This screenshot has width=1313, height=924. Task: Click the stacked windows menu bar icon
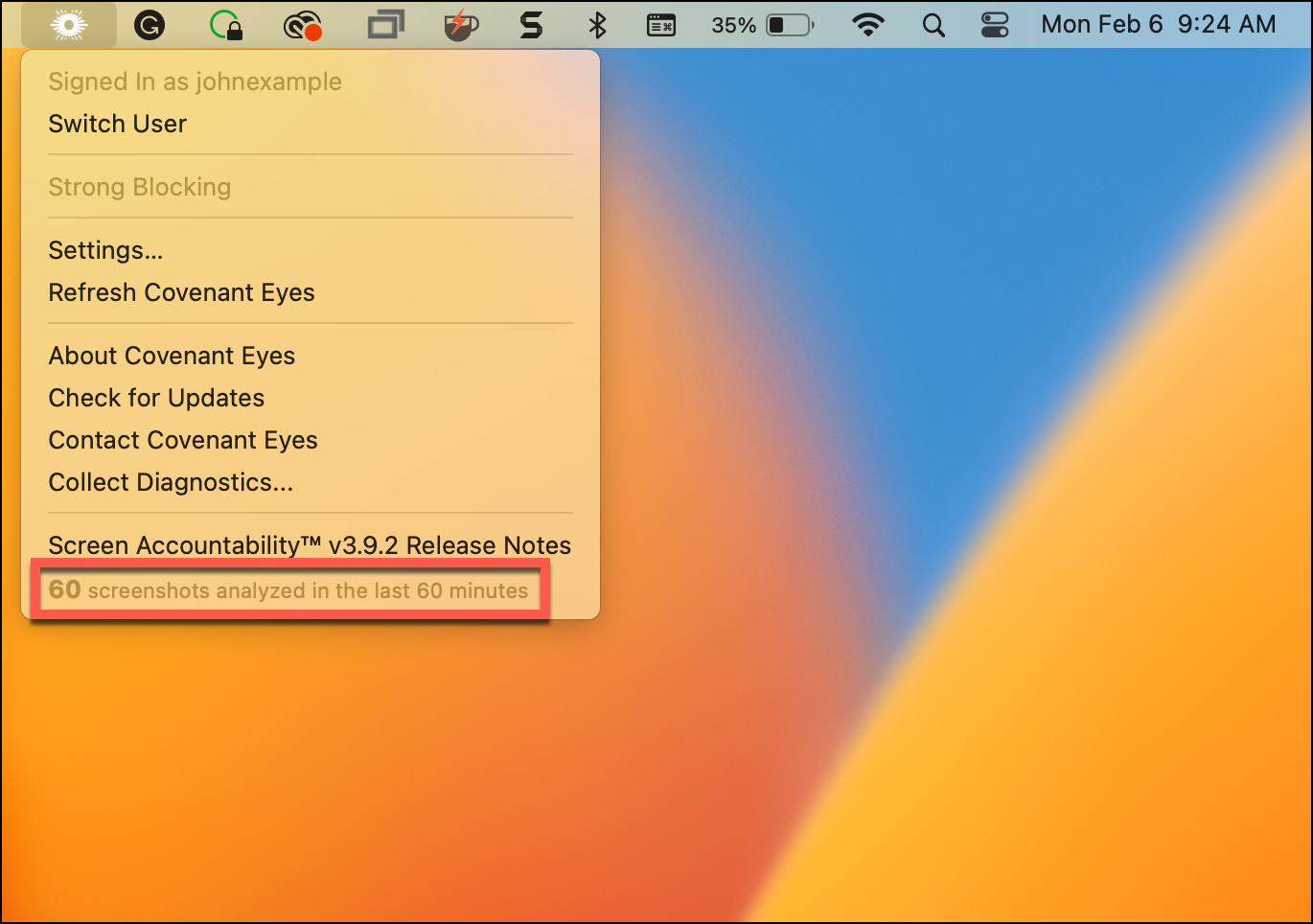coord(385,25)
